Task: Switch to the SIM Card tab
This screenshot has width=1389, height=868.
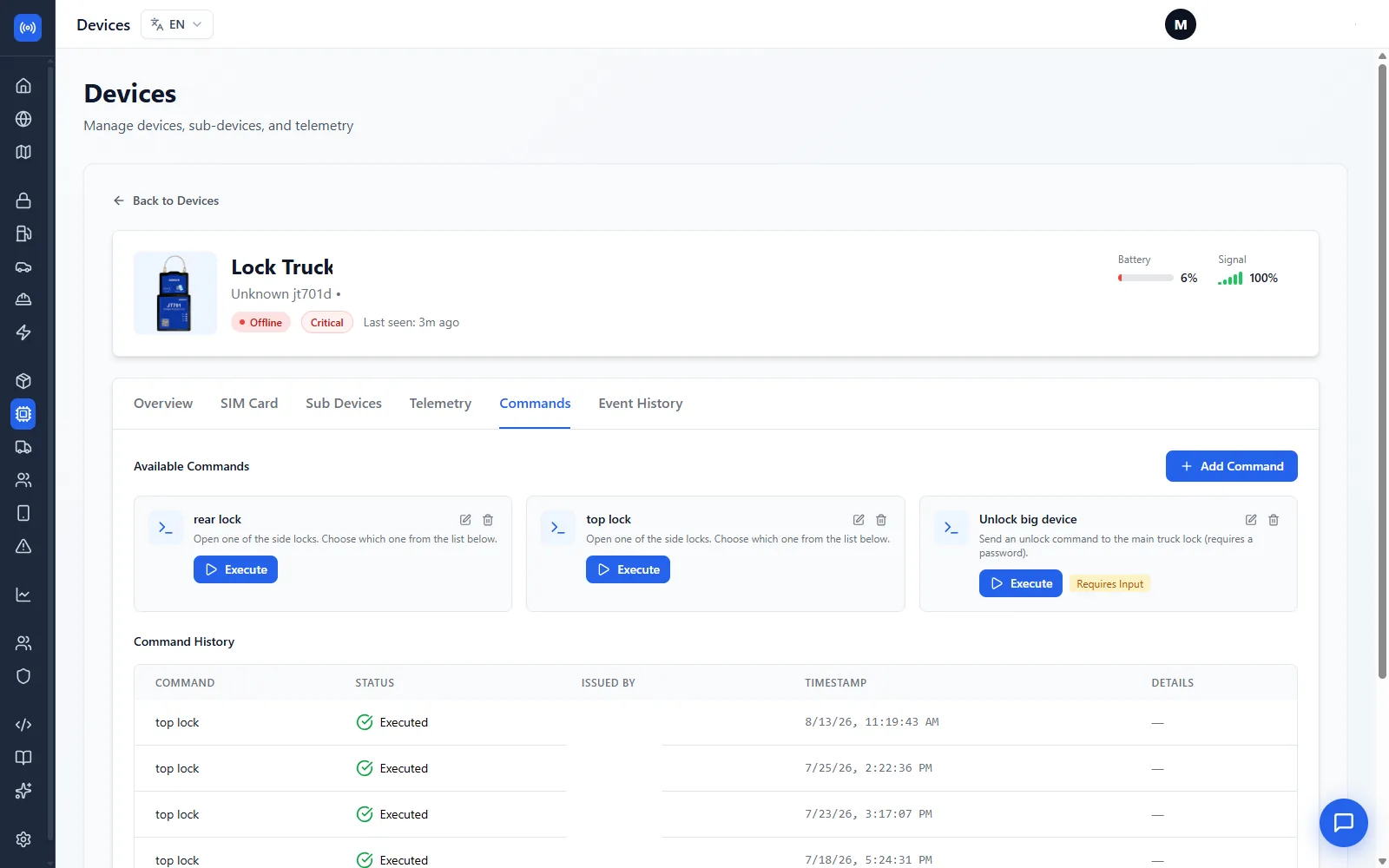Action: [x=249, y=404]
